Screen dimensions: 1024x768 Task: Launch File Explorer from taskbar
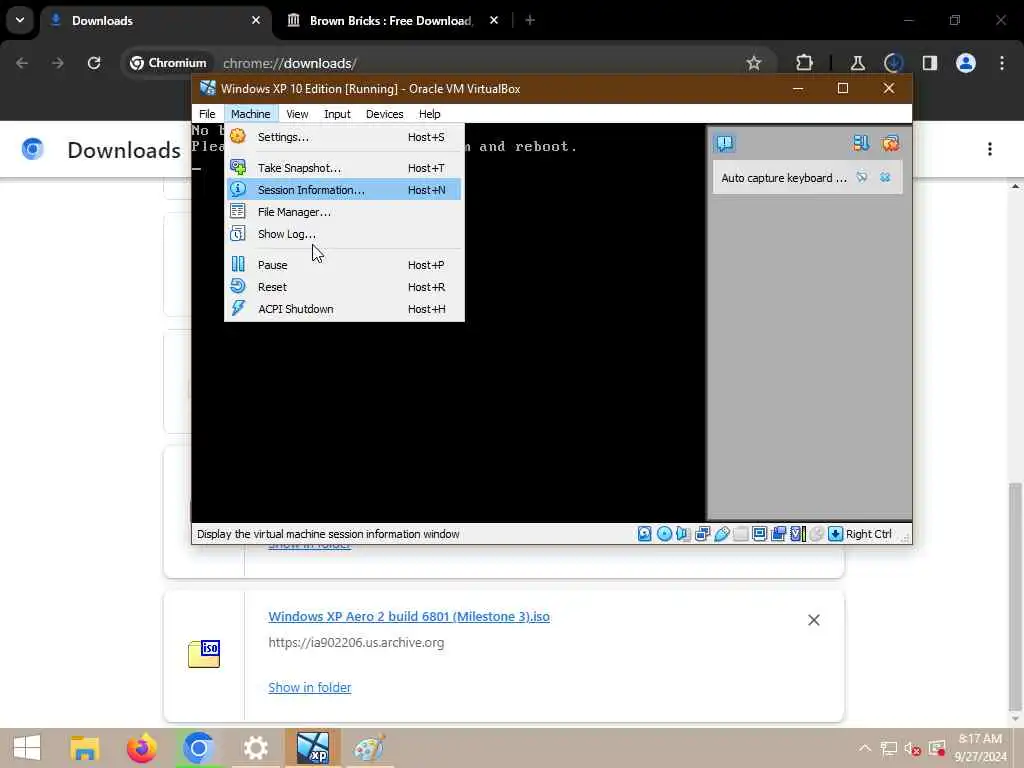point(85,748)
